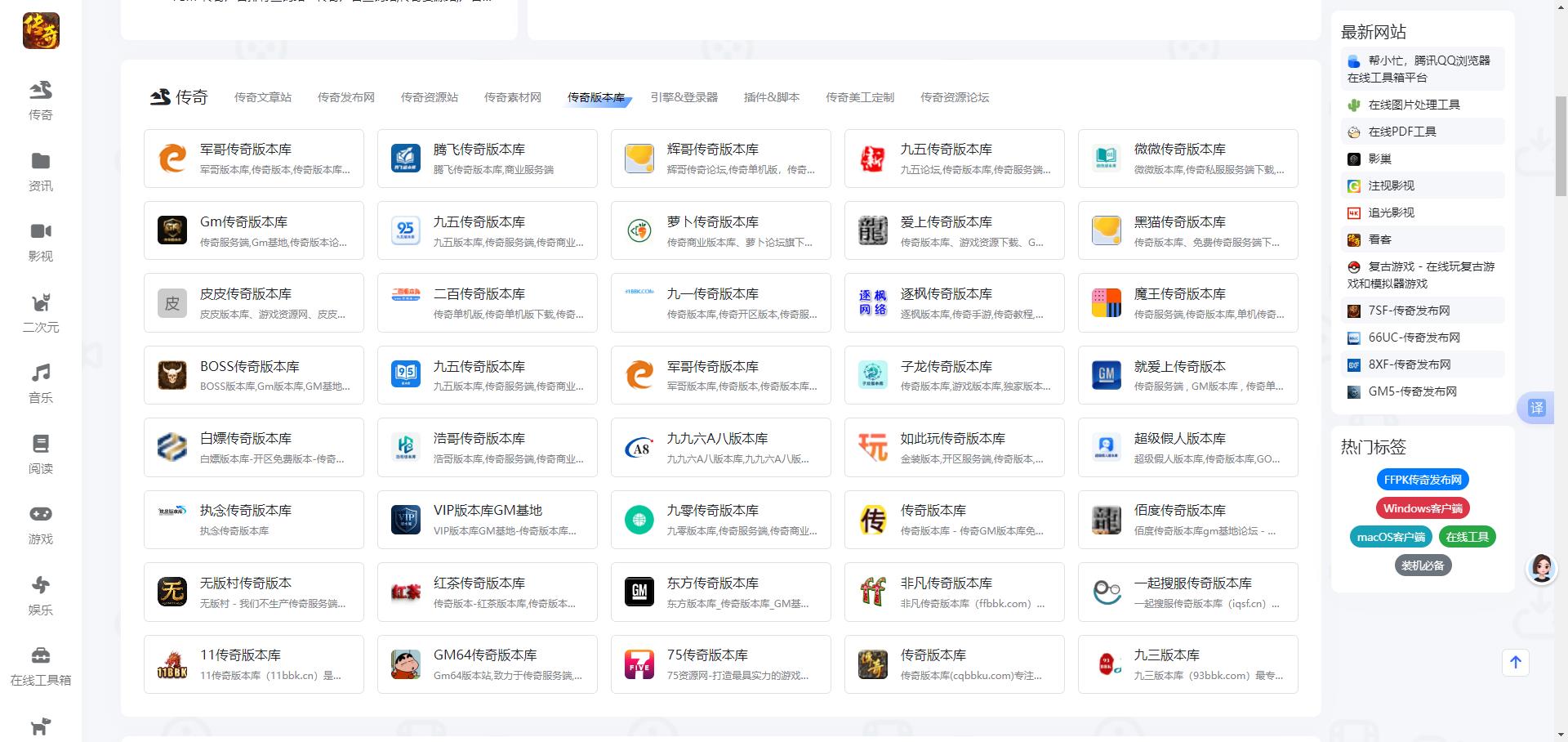Image resolution: width=1568 pixels, height=742 pixels.
Task: Switch to 传奇美工定制 tab
Action: click(860, 97)
